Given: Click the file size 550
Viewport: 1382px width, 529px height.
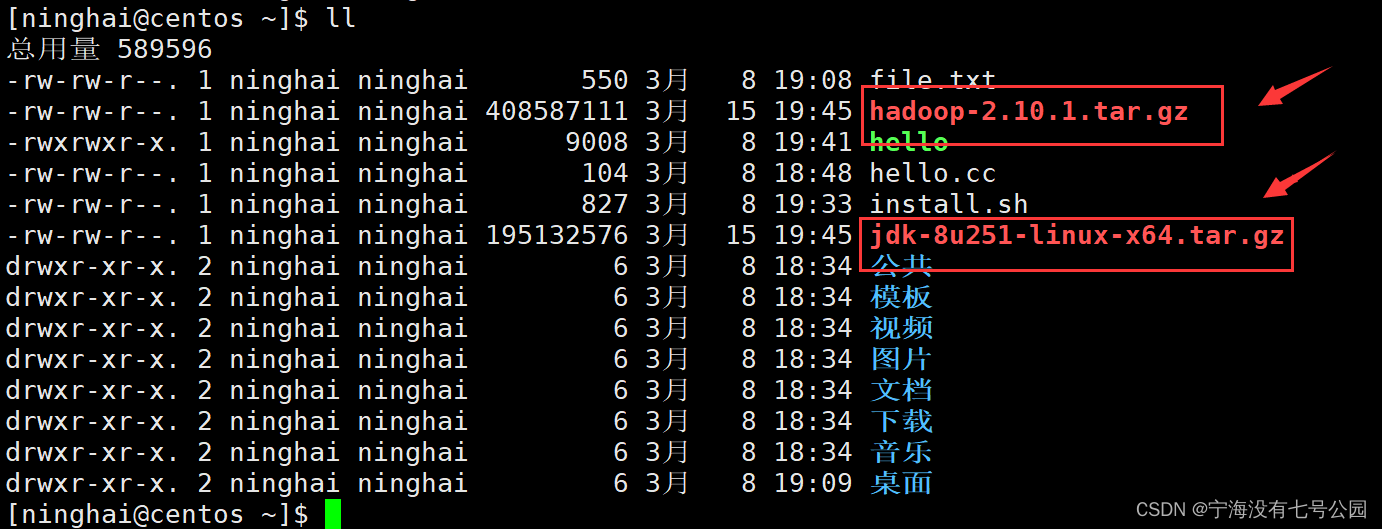Looking at the screenshot, I should 605,79.
